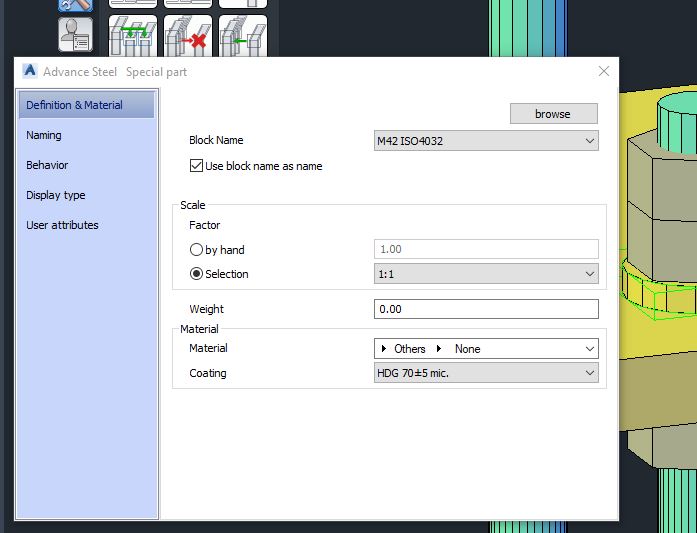Click the Block Name label
Screen dimensions: 697x533
[216, 140]
